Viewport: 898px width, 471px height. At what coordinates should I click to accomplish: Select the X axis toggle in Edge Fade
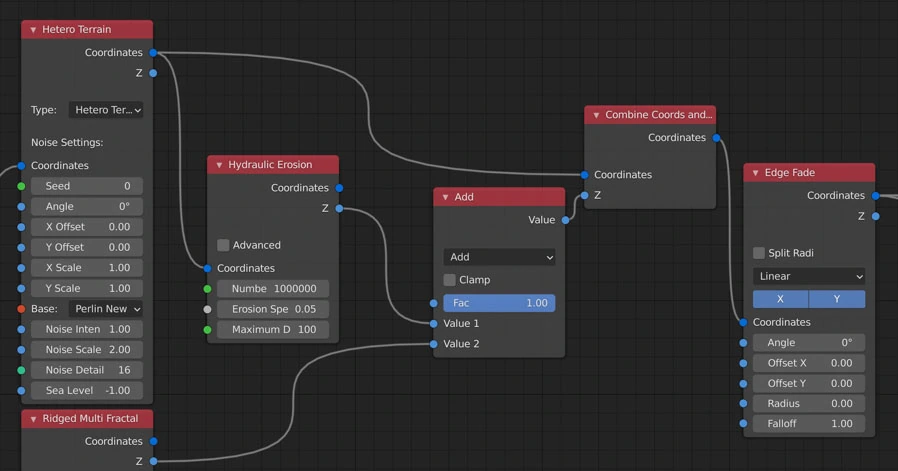click(x=780, y=299)
